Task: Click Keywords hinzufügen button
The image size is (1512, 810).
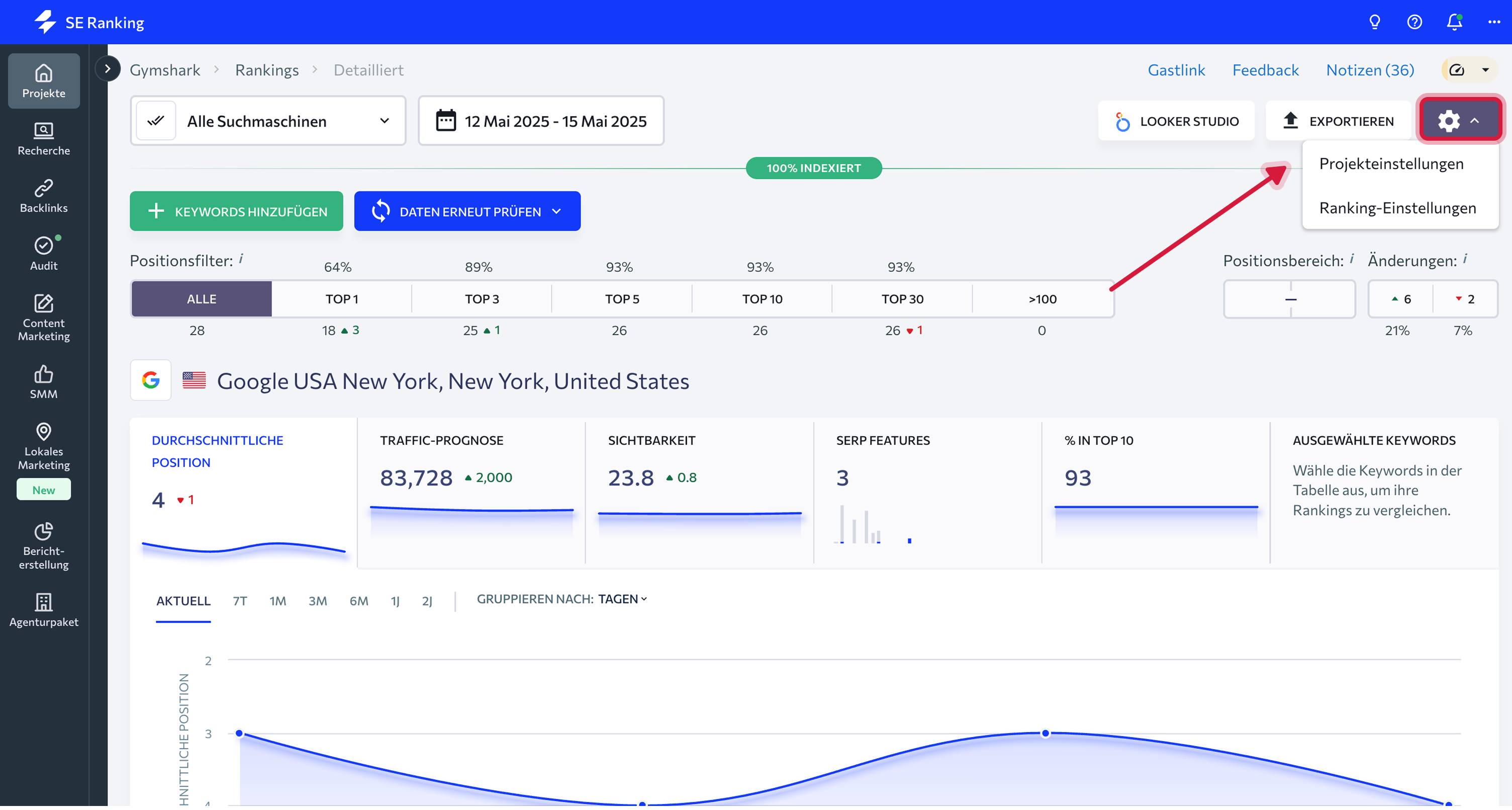Action: (x=237, y=212)
